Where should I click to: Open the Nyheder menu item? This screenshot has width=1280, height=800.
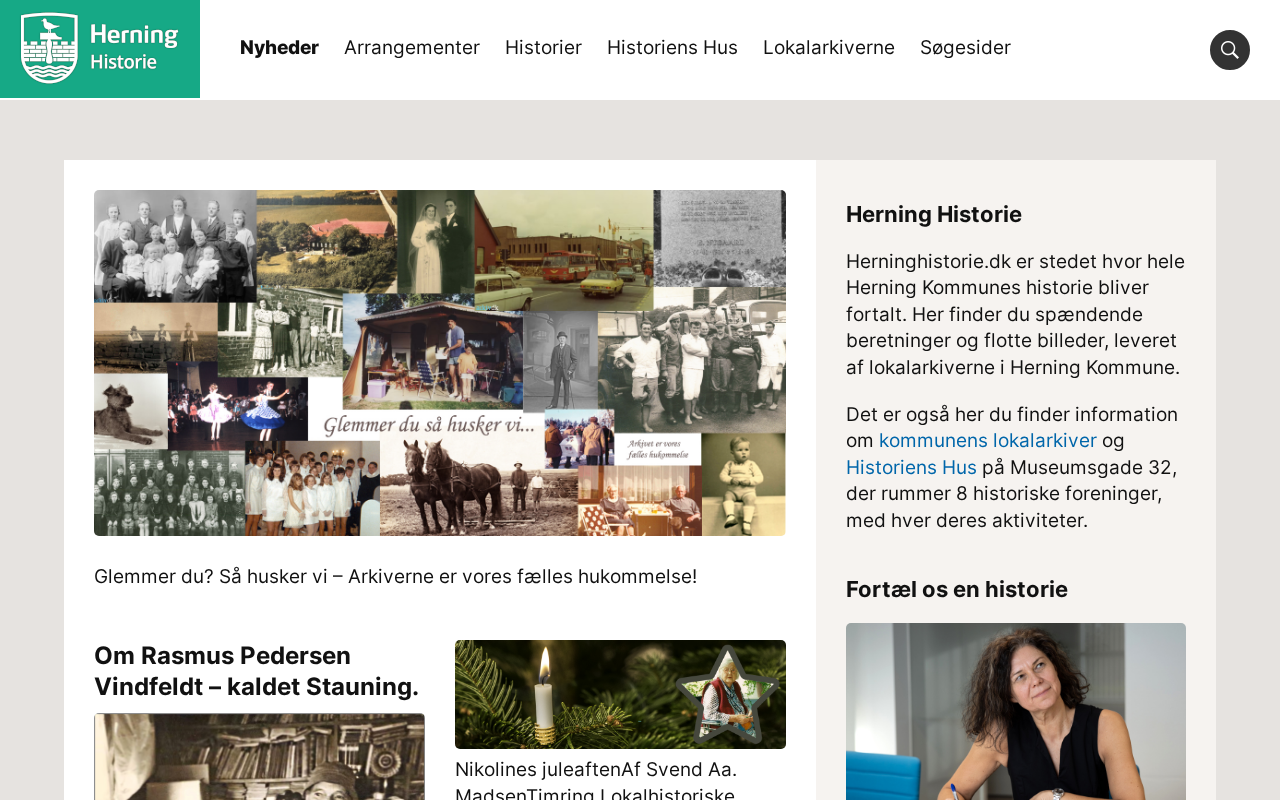(x=279, y=48)
